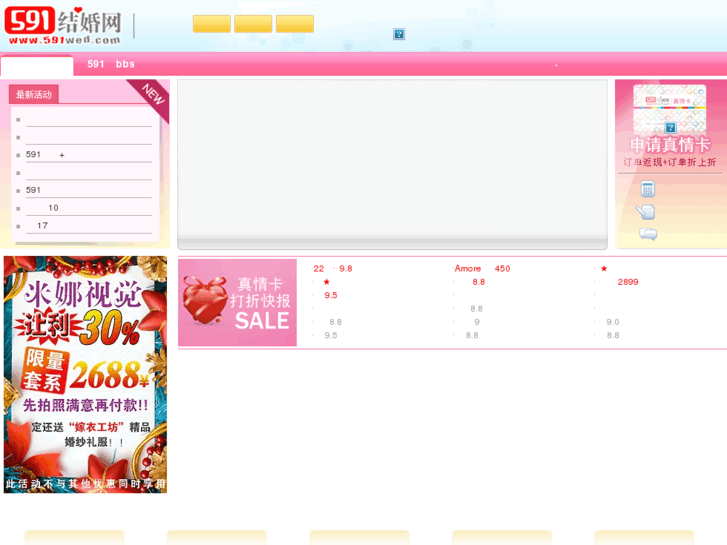Open the 'Amore 450' discount entry
The image size is (727, 545).
pyautogui.click(x=482, y=269)
